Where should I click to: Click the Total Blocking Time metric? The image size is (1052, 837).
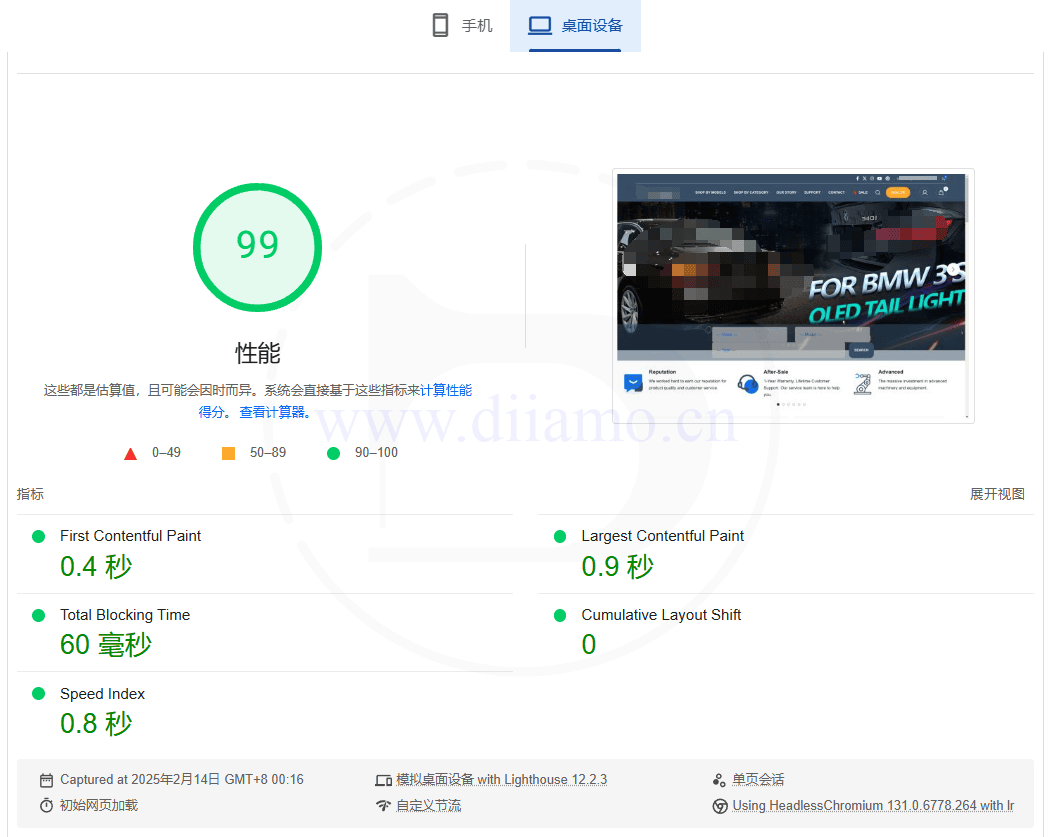(x=124, y=615)
